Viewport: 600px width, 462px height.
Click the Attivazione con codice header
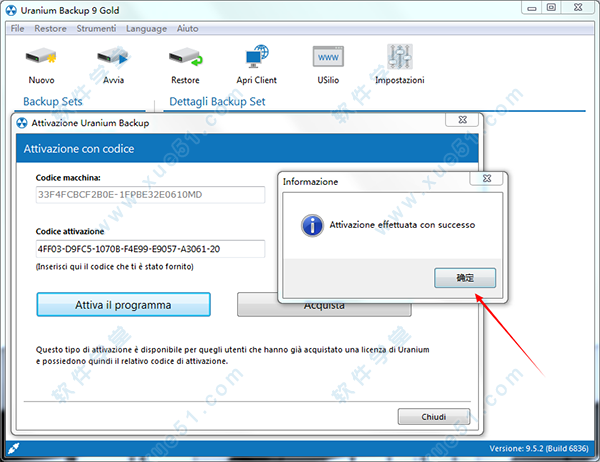79,149
